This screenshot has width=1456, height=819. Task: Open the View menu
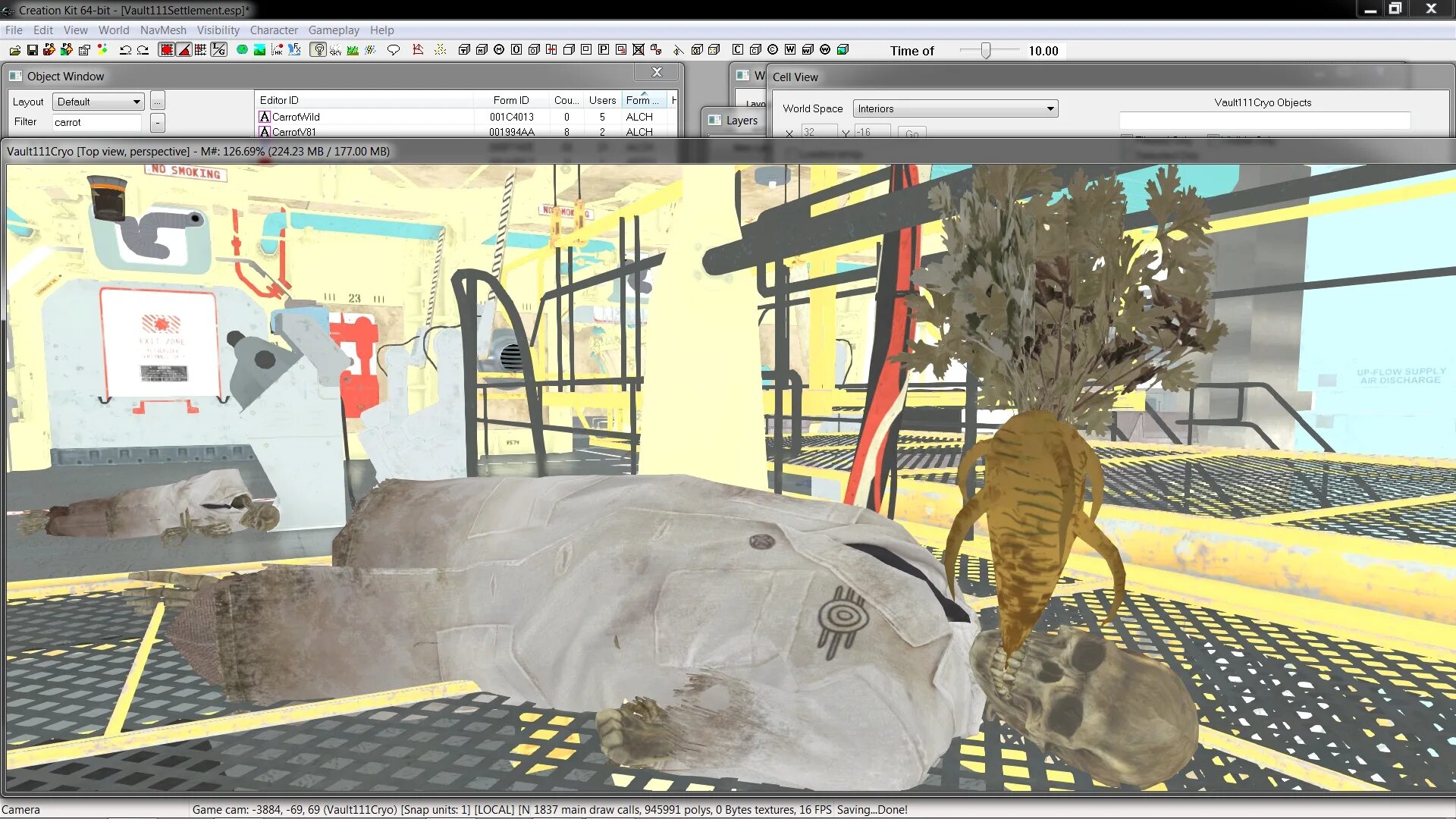75,30
